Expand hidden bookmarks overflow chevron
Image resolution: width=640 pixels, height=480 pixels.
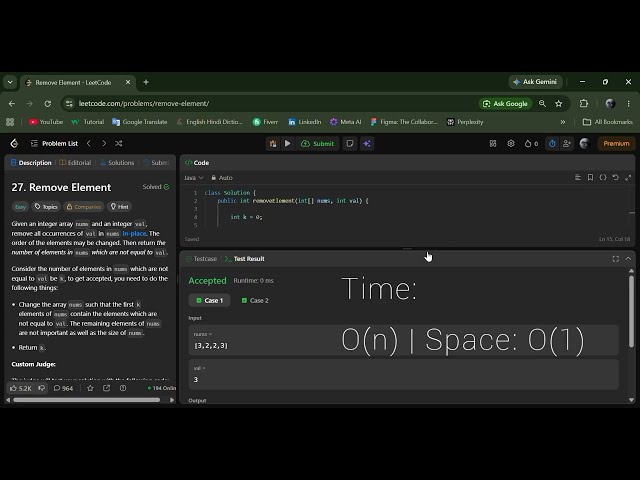coord(563,122)
